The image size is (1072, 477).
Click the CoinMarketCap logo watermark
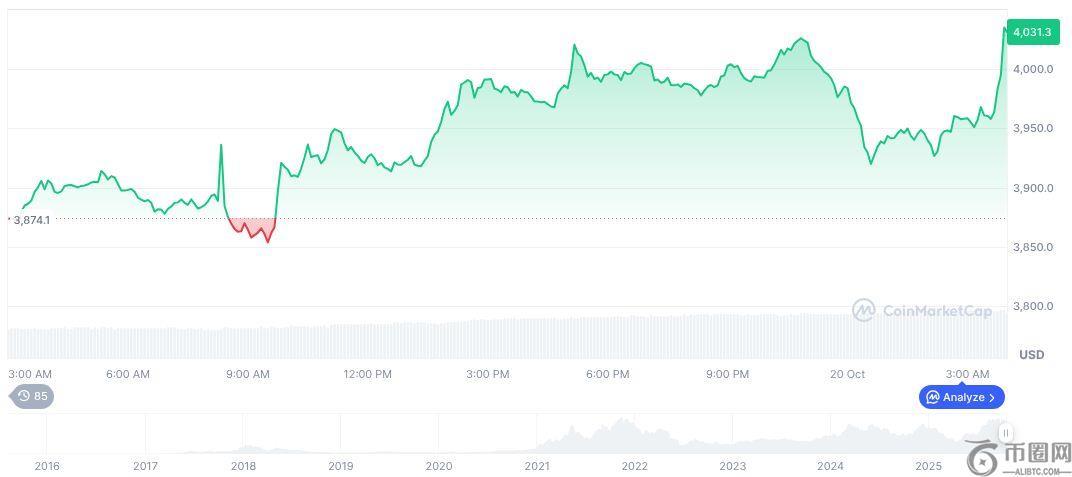[921, 310]
